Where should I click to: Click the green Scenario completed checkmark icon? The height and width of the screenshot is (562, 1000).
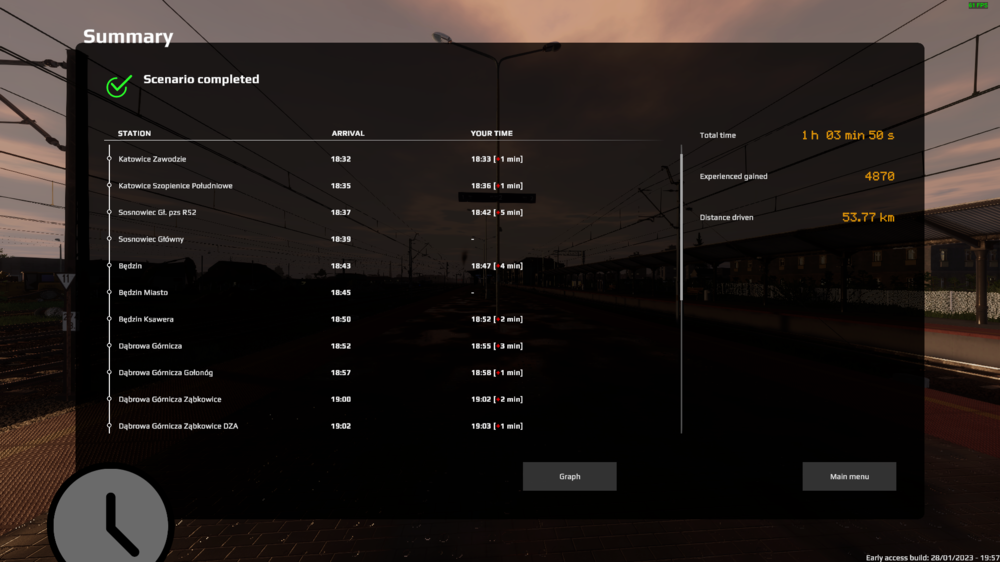119,85
